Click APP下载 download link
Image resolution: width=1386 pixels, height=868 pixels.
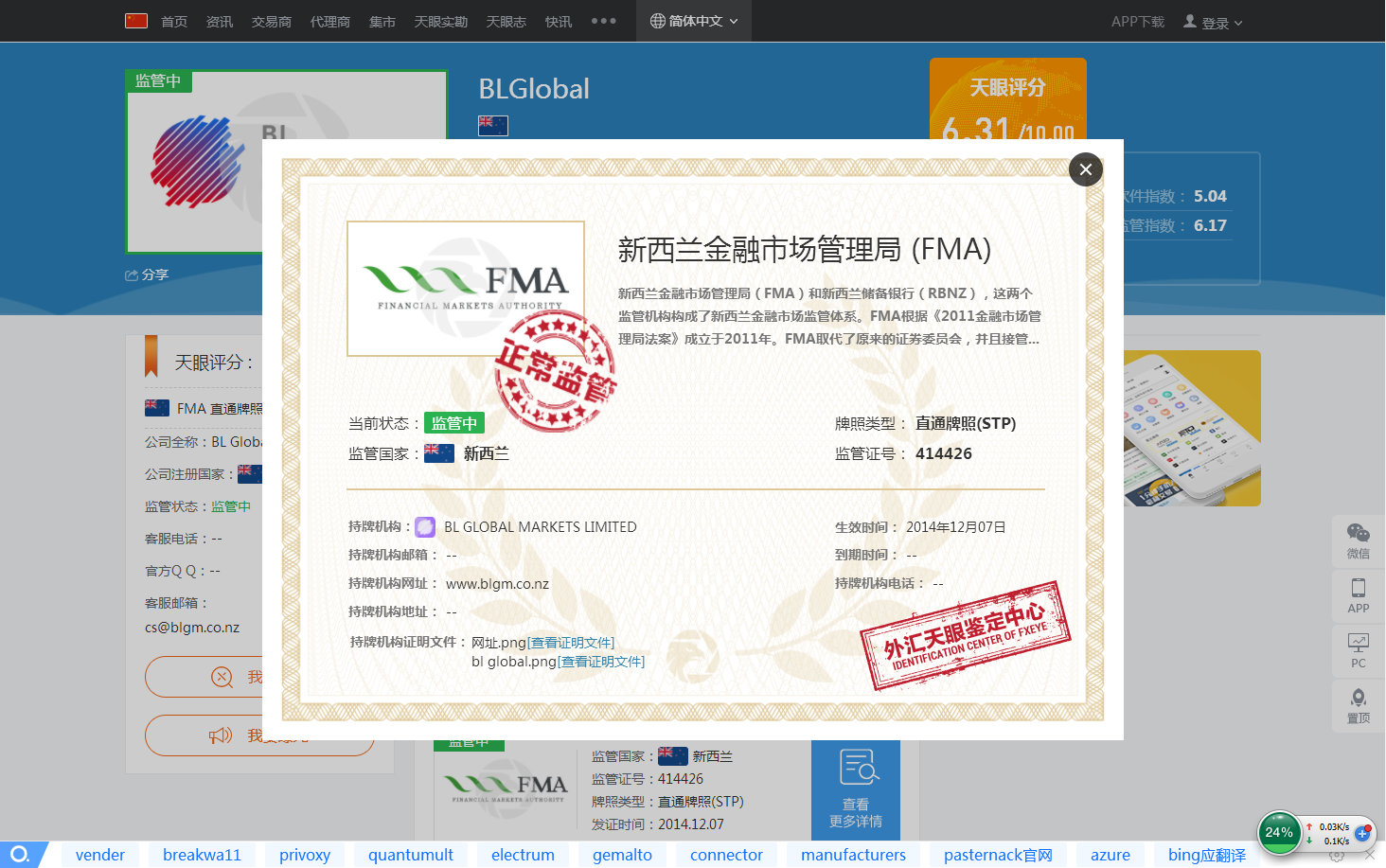pyautogui.click(x=1138, y=22)
